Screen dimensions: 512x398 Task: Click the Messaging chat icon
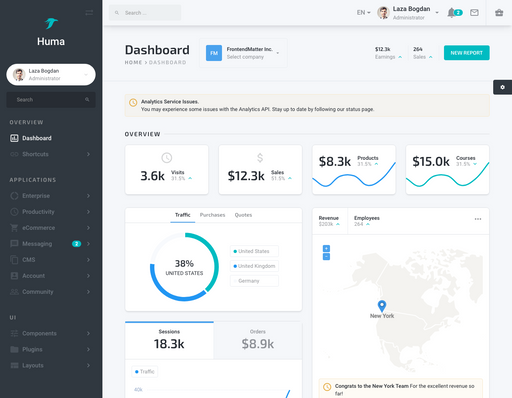[x=14, y=244]
